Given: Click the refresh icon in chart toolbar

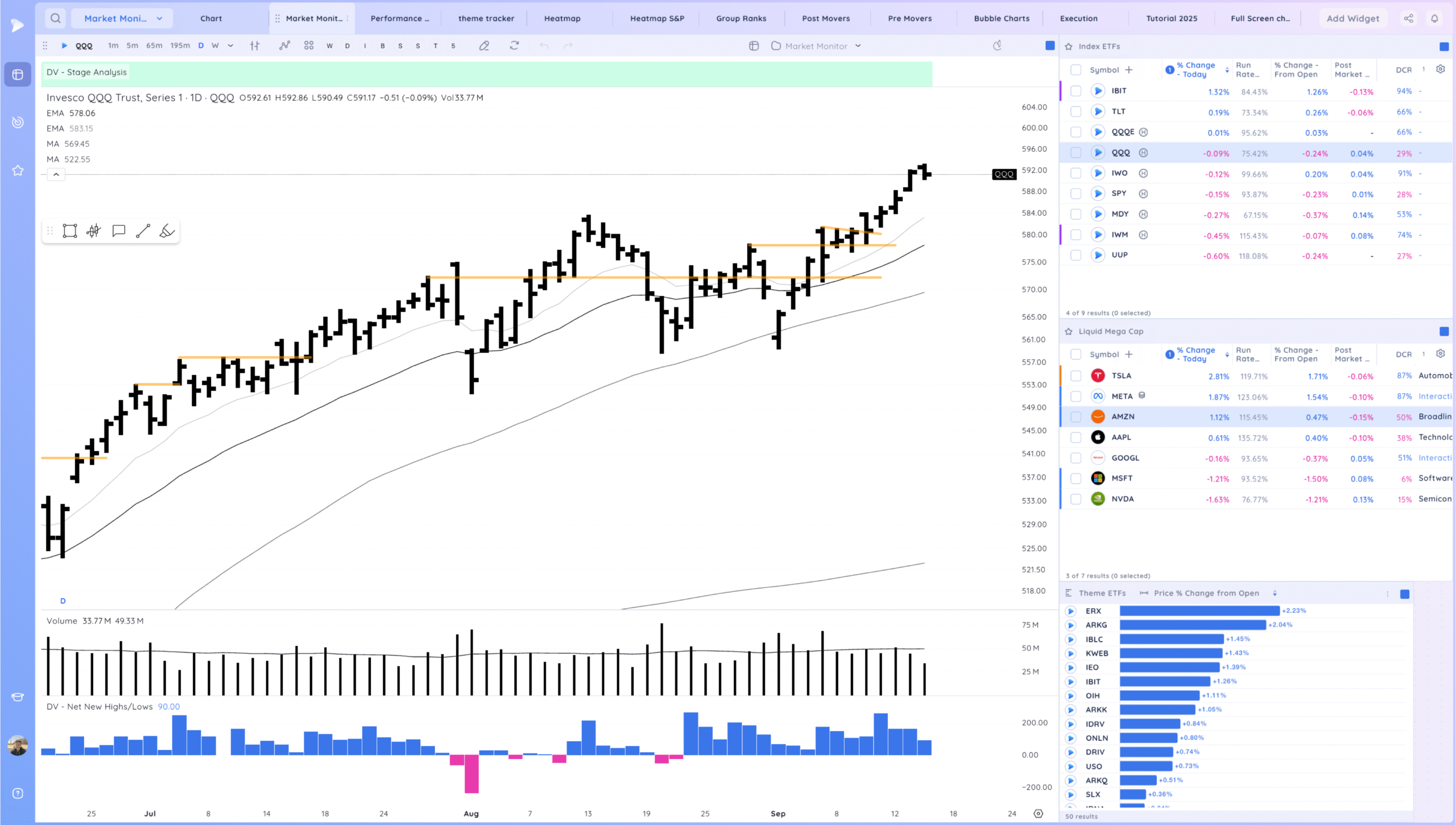Looking at the screenshot, I should click(514, 46).
